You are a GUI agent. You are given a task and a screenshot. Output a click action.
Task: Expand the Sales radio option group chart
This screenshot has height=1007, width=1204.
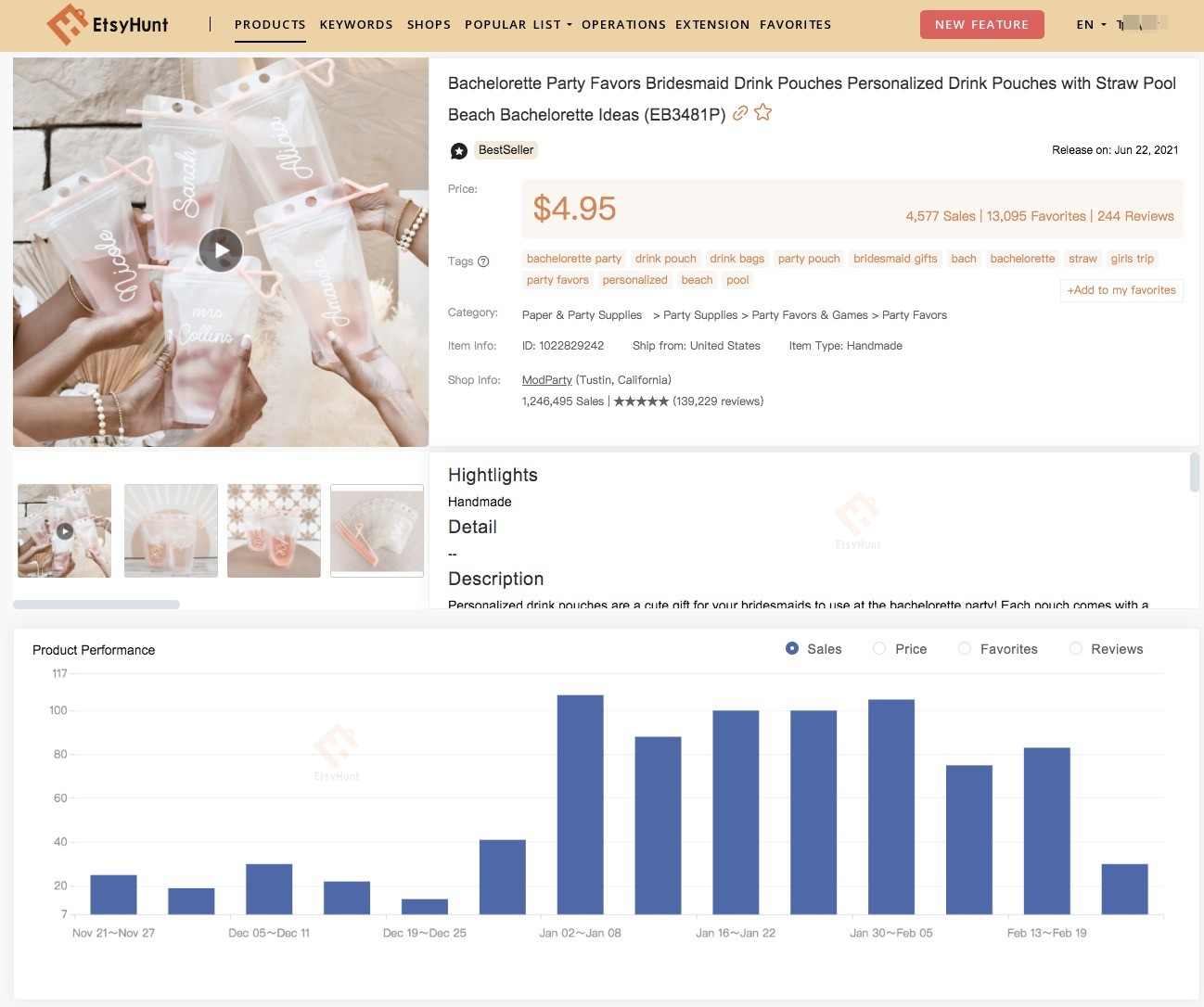pos(791,649)
